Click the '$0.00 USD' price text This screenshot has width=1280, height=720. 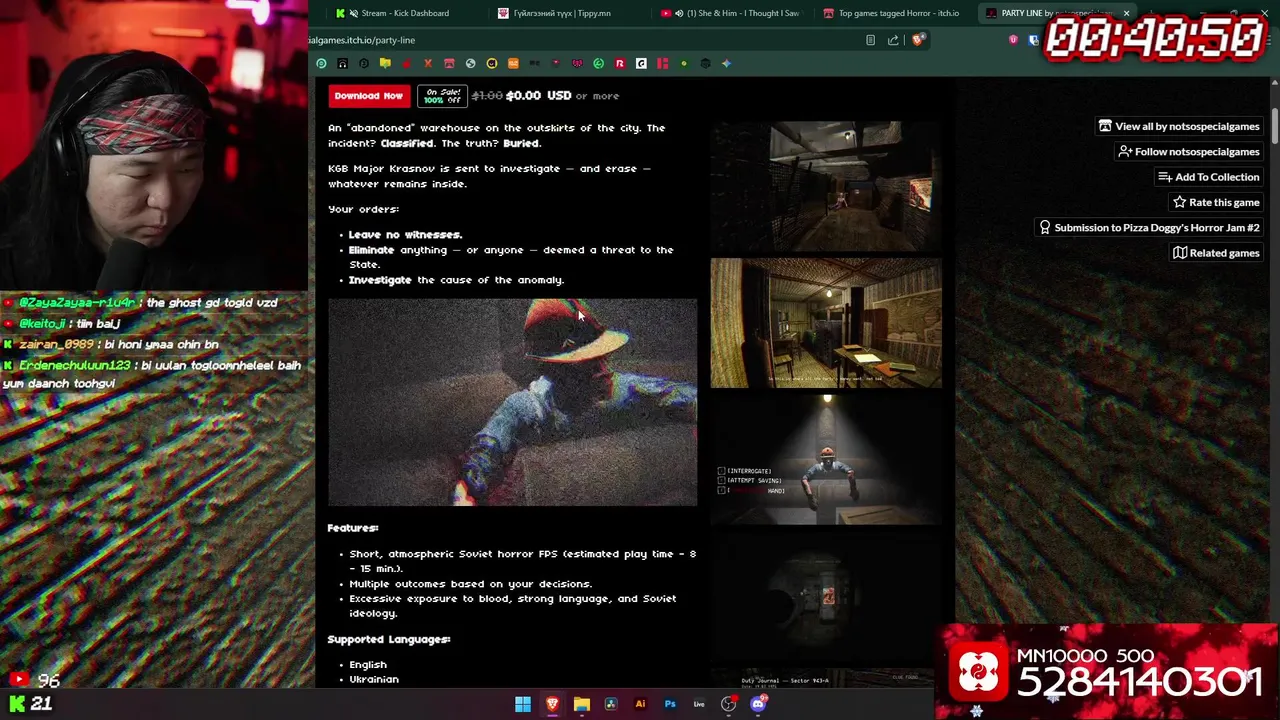click(538, 96)
